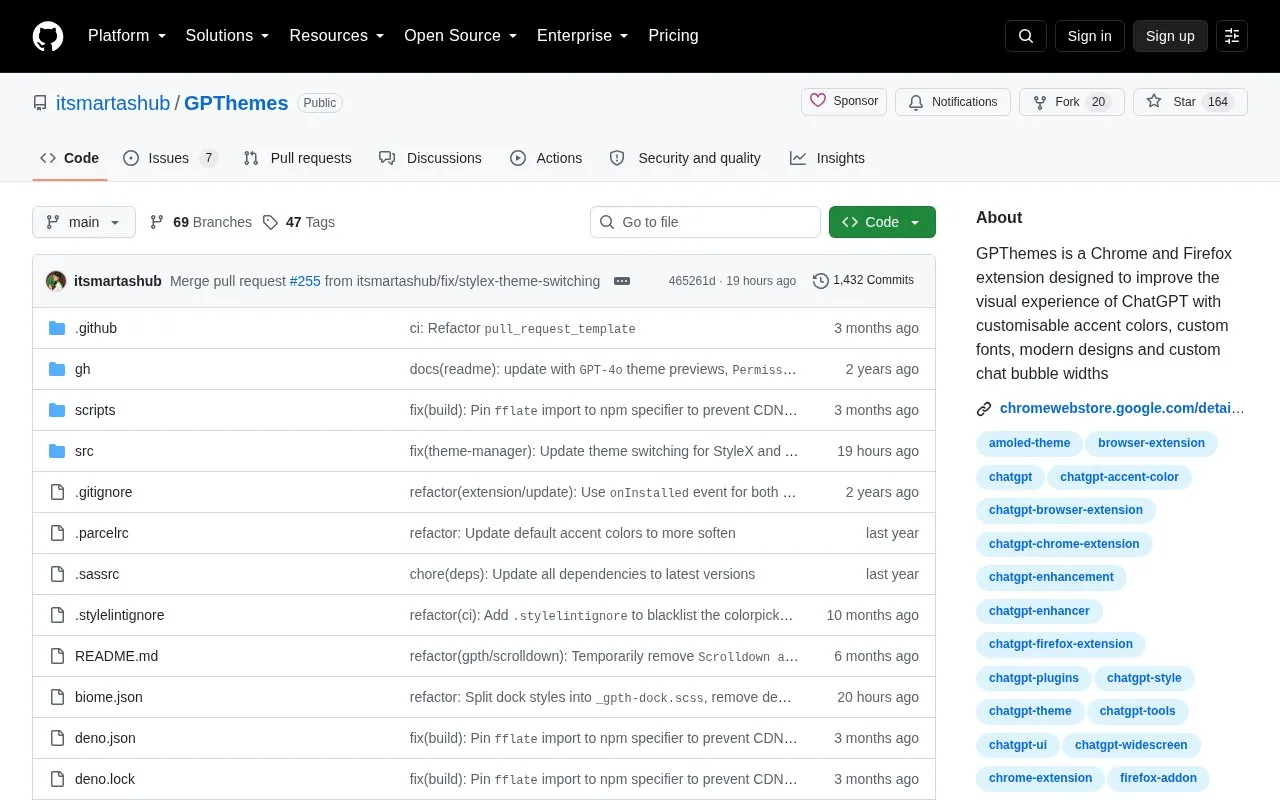Click the branch icon beside 69 Branches
Image resolution: width=1280 pixels, height=800 pixels.
(x=157, y=222)
